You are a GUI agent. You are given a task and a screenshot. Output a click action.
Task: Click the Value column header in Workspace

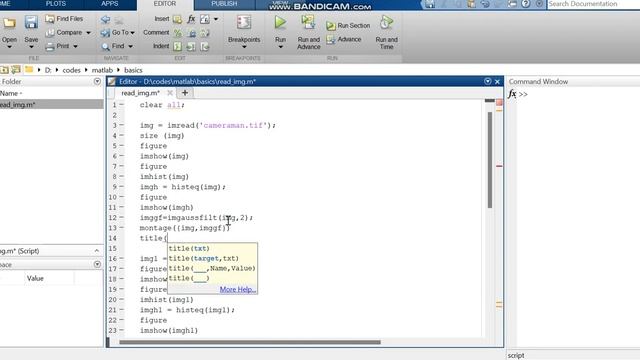click(x=35, y=278)
